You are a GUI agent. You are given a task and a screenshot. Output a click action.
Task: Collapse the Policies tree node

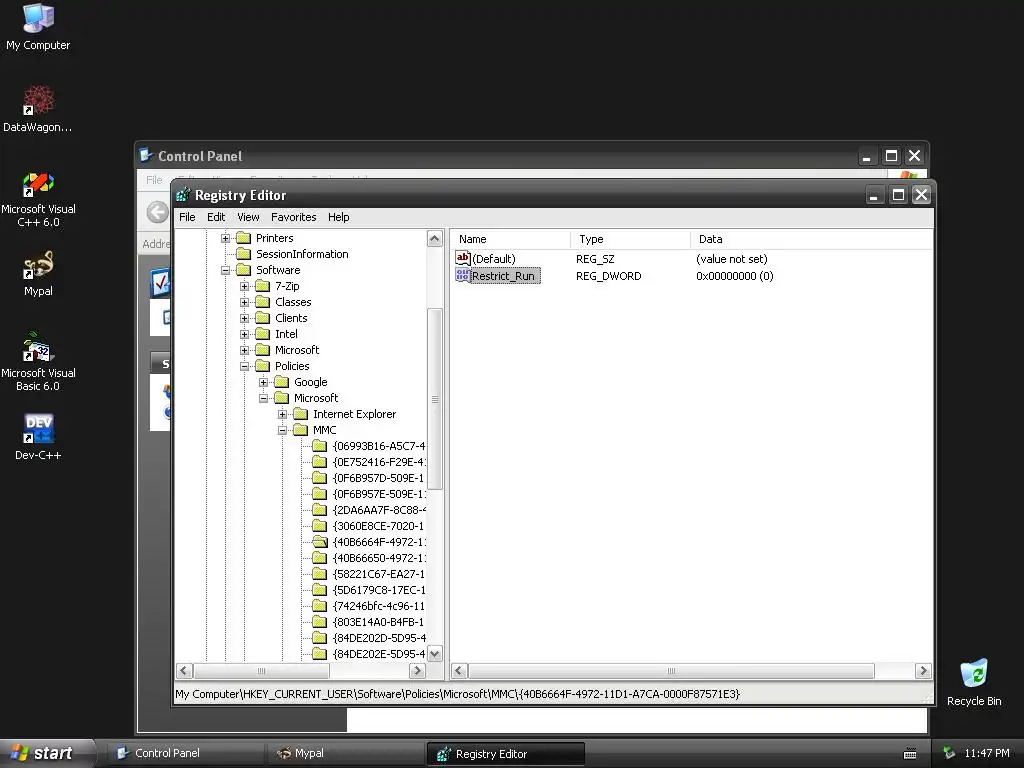click(x=244, y=366)
